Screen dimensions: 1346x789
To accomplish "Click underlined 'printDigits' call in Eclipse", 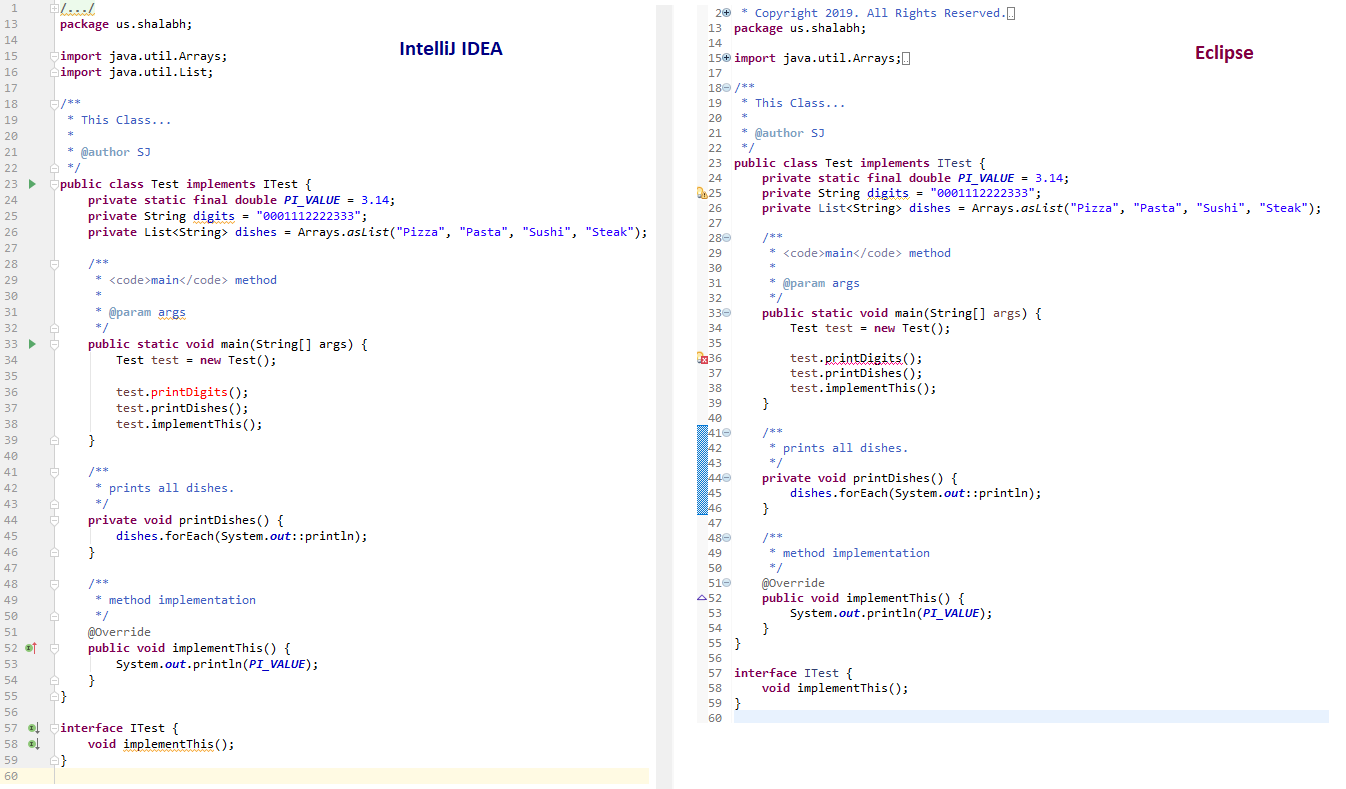I will 863,358.
